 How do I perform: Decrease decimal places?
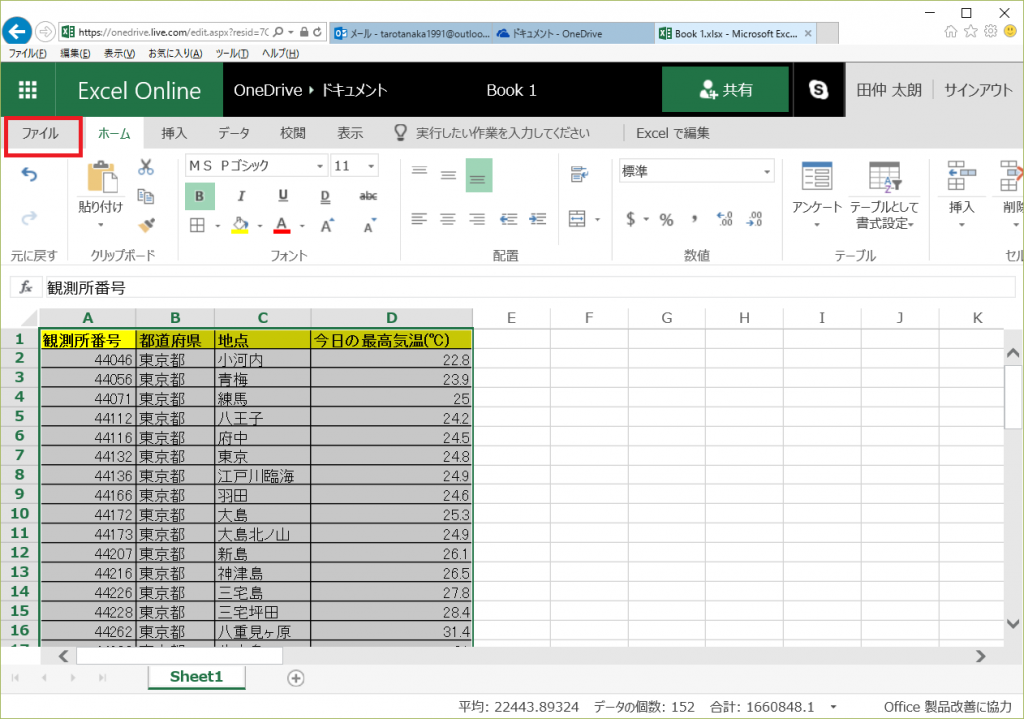(x=754, y=219)
